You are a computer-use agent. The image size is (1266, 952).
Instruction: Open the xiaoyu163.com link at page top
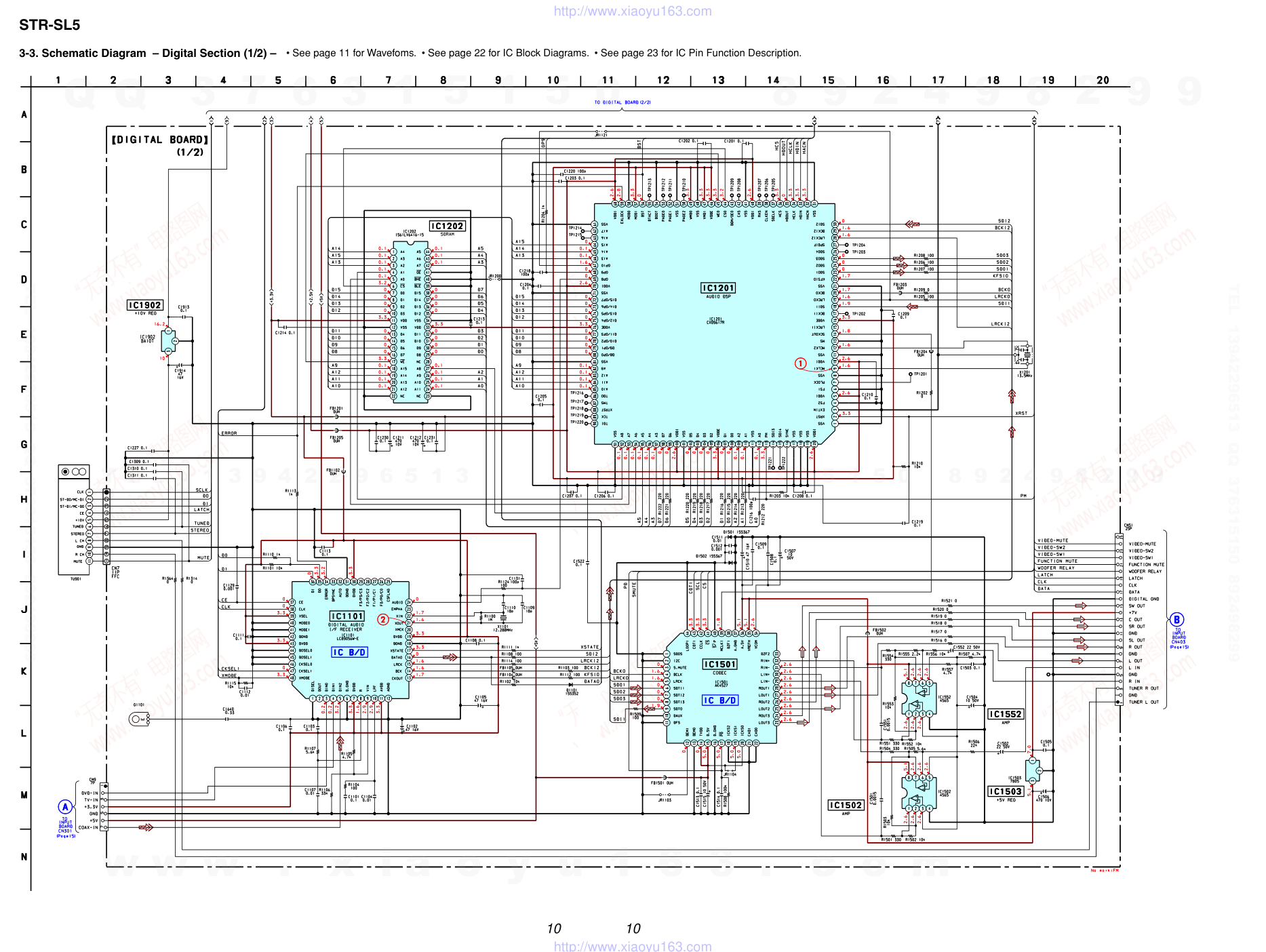click(x=633, y=11)
